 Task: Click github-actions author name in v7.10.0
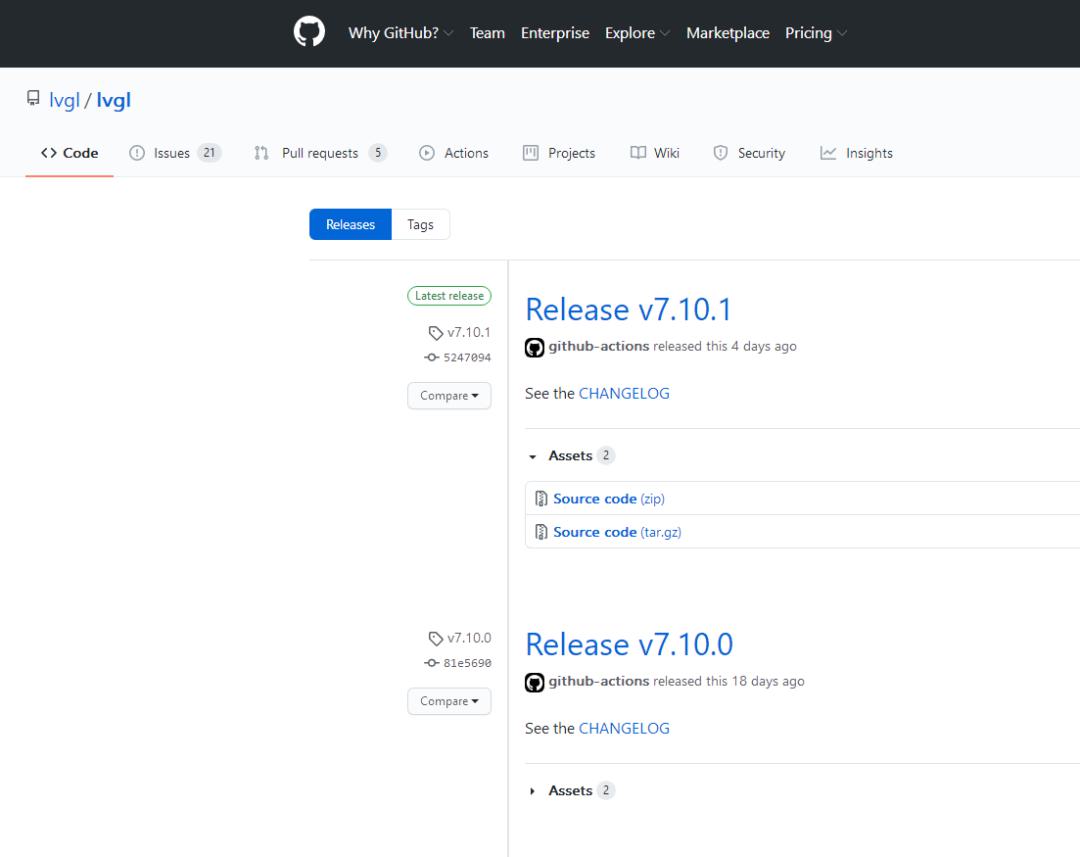point(599,681)
